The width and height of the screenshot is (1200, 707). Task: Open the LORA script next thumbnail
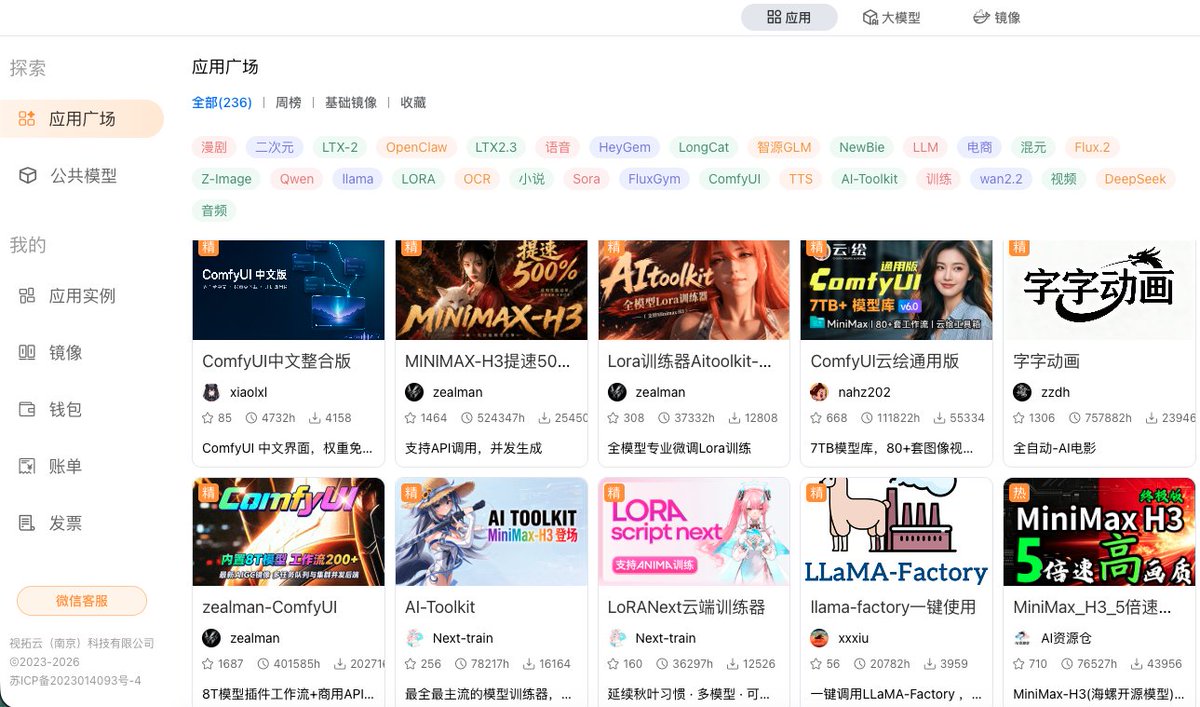[694, 532]
